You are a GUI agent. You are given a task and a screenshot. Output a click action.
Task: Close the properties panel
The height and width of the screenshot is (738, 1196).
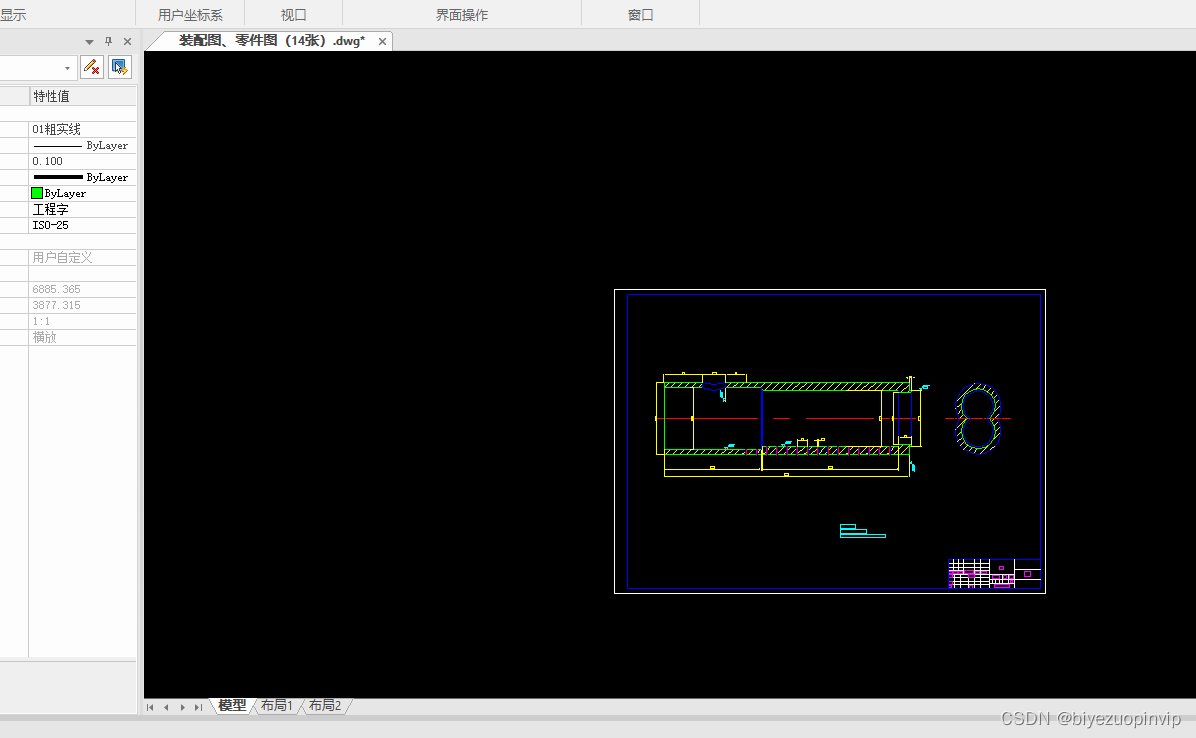(x=127, y=41)
